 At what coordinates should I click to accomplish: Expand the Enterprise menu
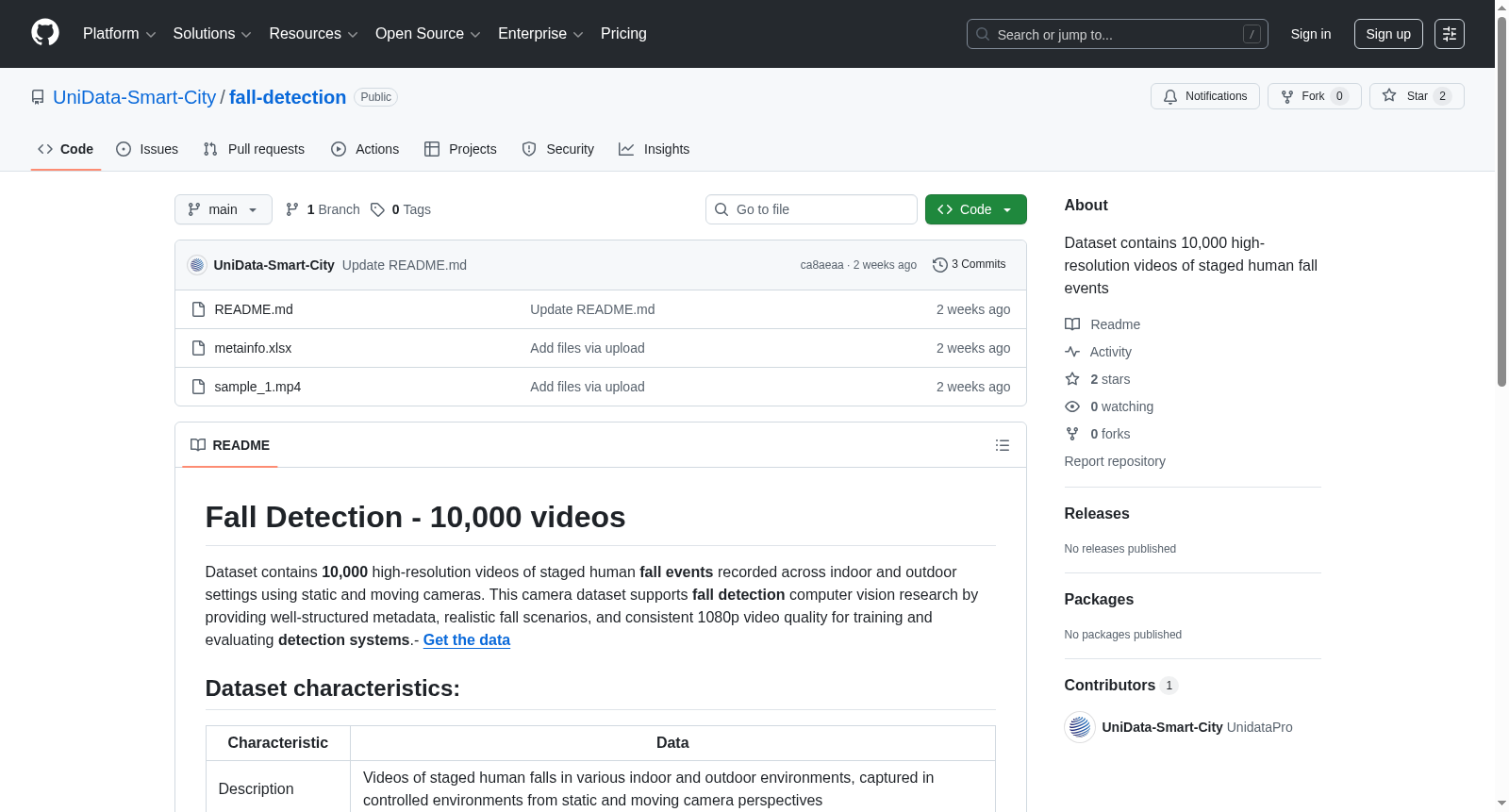[x=540, y=34]
